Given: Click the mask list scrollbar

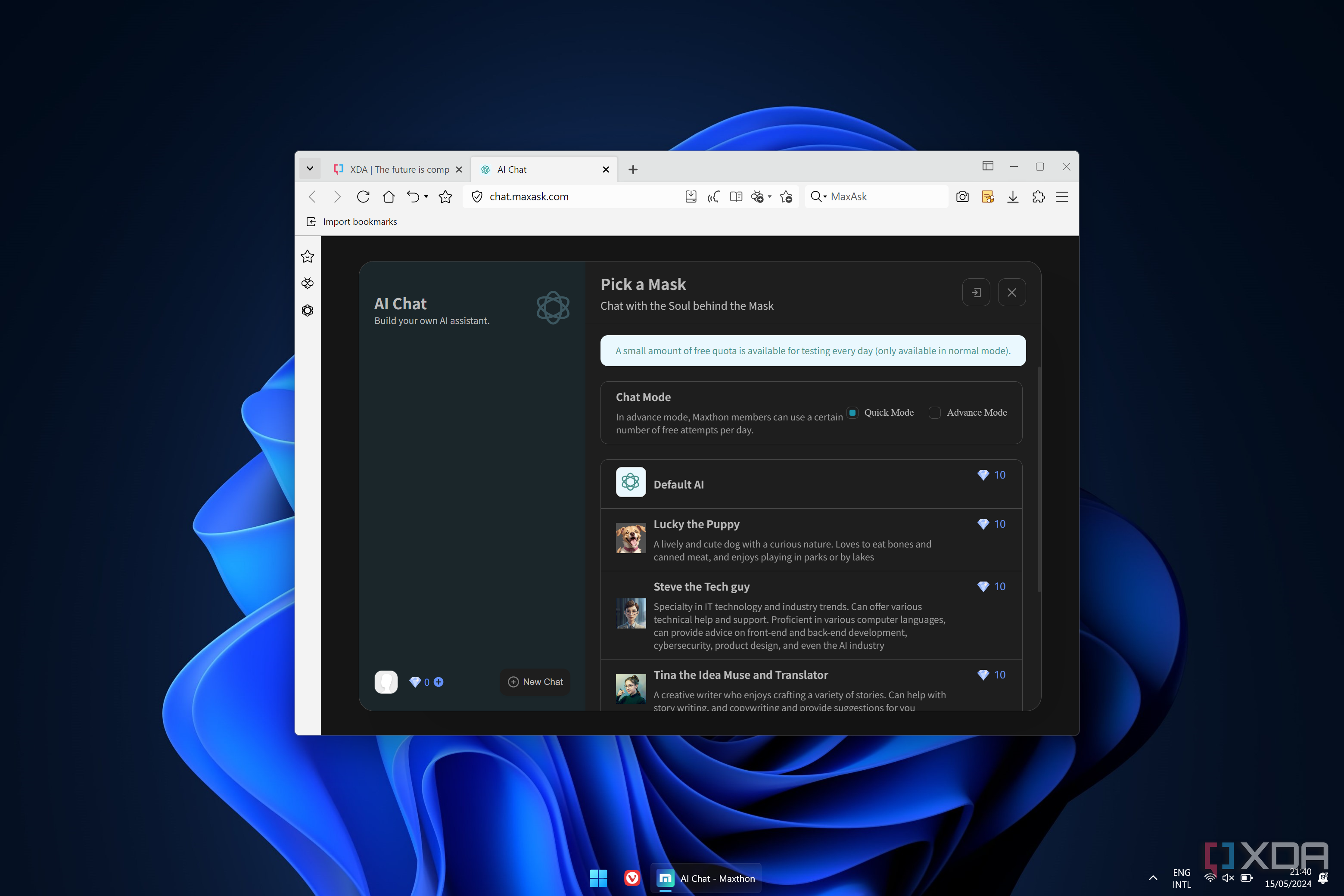Looking at the screenshot, I should (x=1039, y=479).
